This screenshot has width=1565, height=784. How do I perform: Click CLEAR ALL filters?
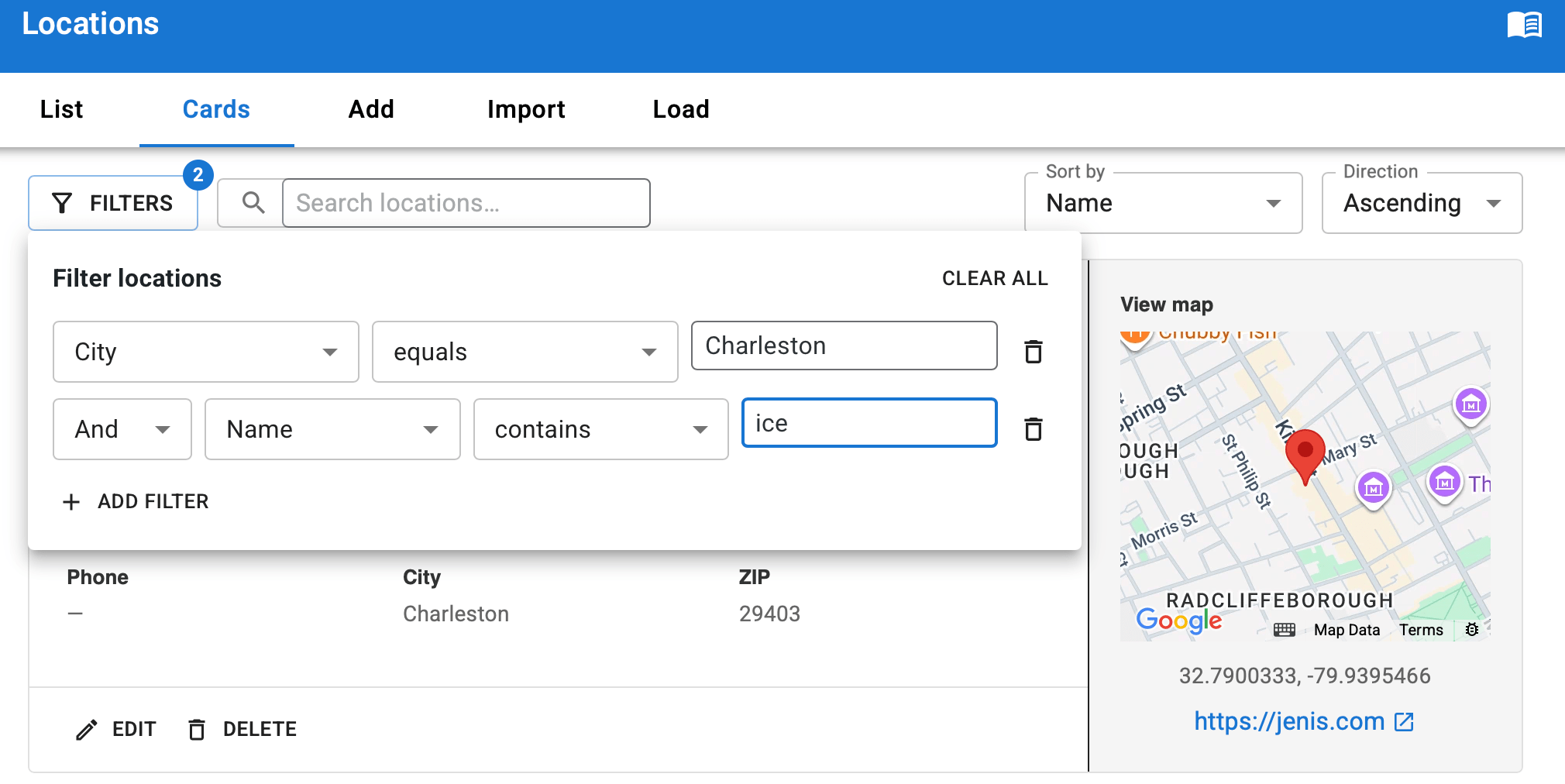995,278
